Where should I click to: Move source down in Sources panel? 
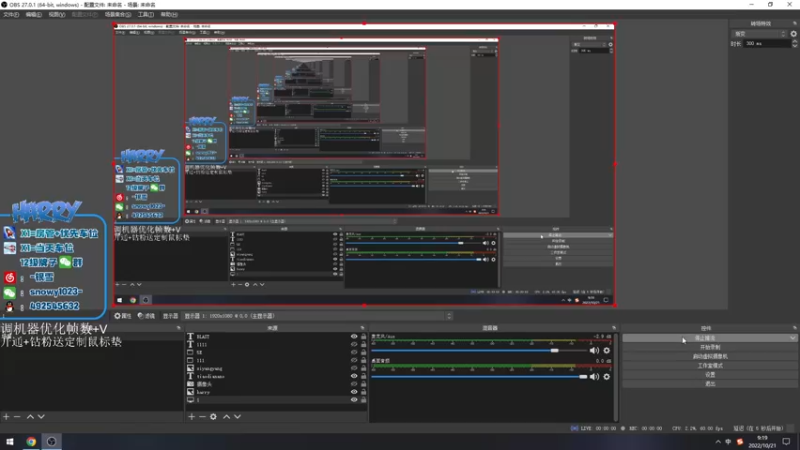[x=237, y=416]
